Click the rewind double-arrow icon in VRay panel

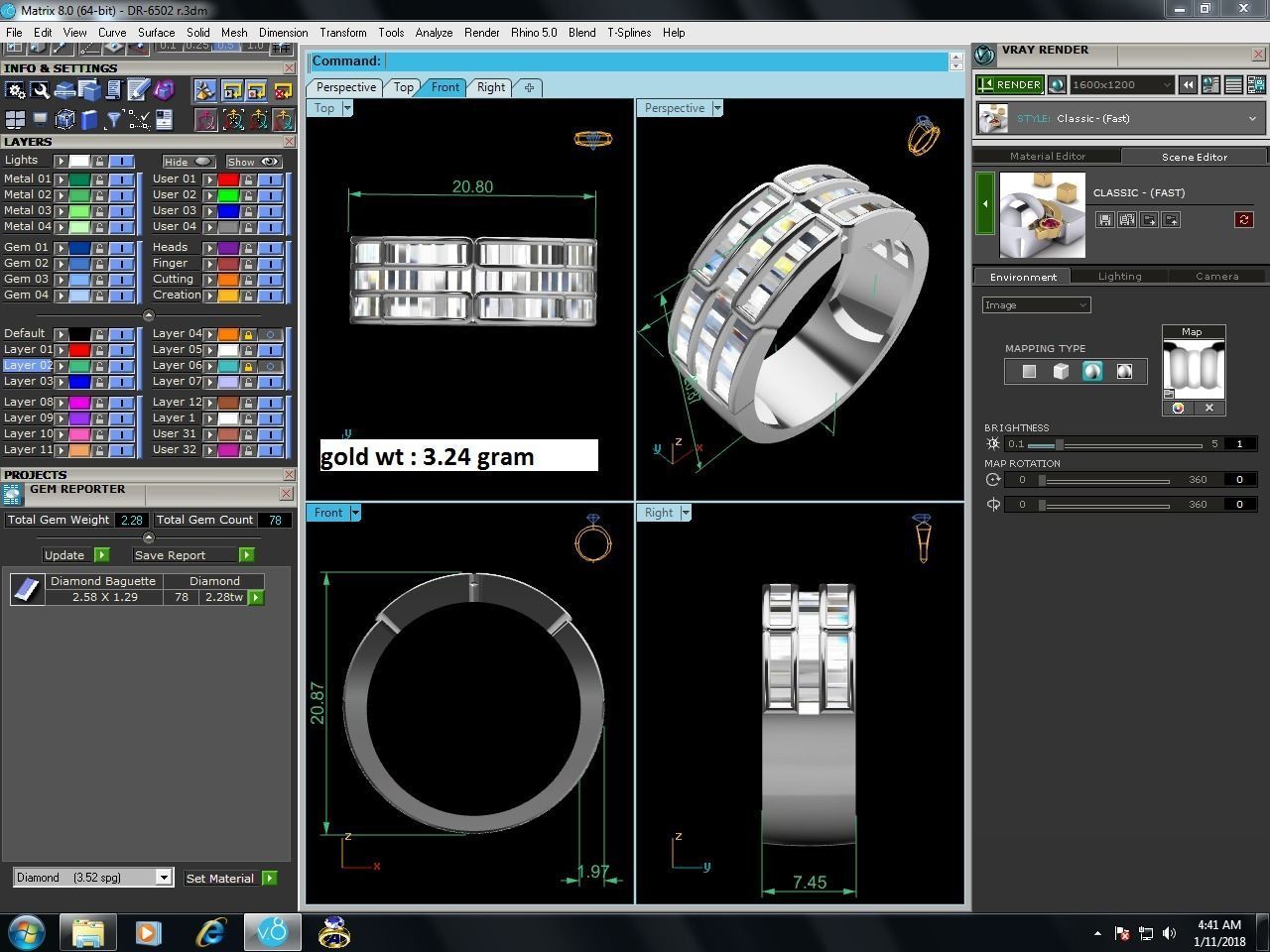[1188, 85]
